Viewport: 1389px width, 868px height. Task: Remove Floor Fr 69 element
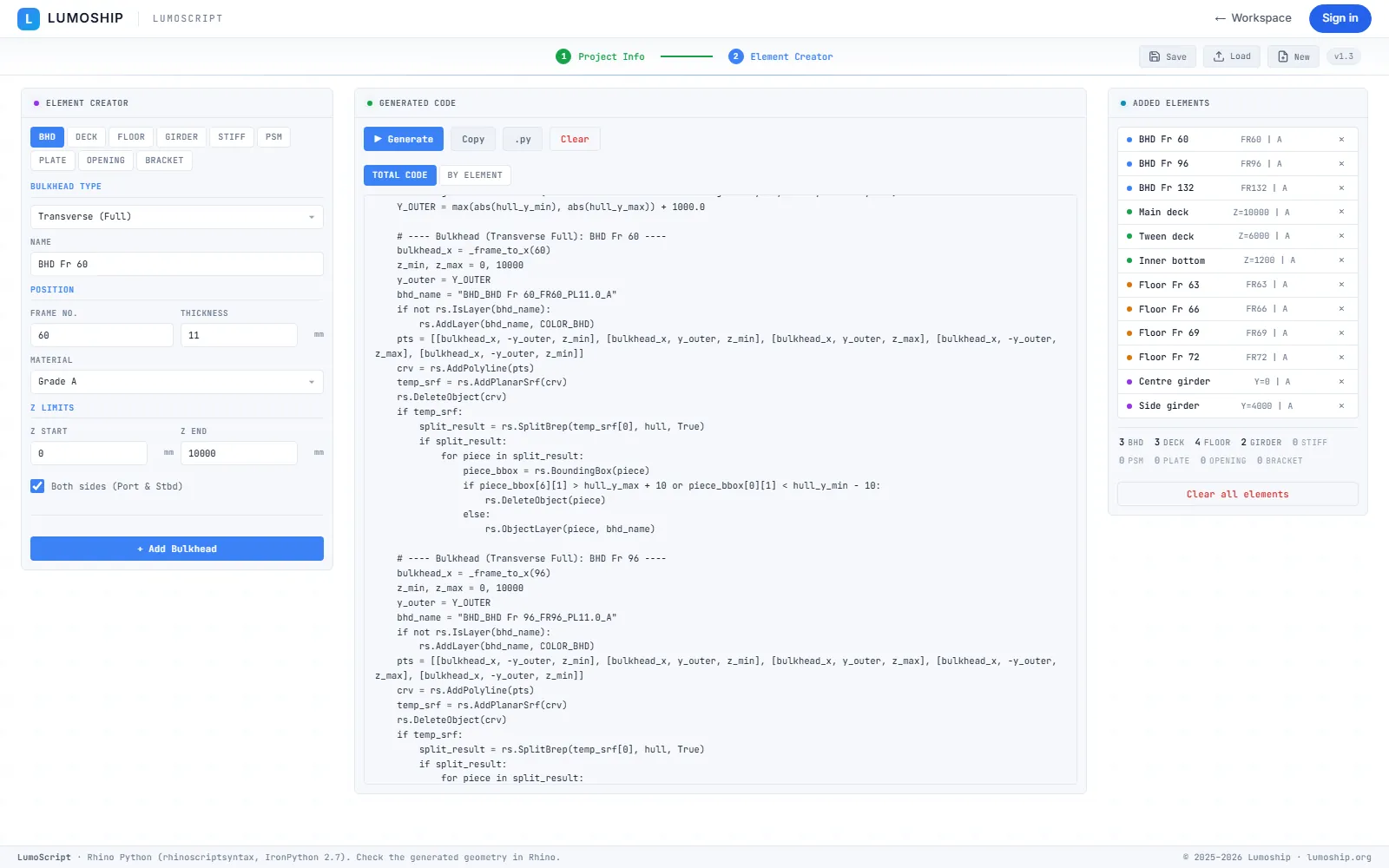[x=1341, y=333]
